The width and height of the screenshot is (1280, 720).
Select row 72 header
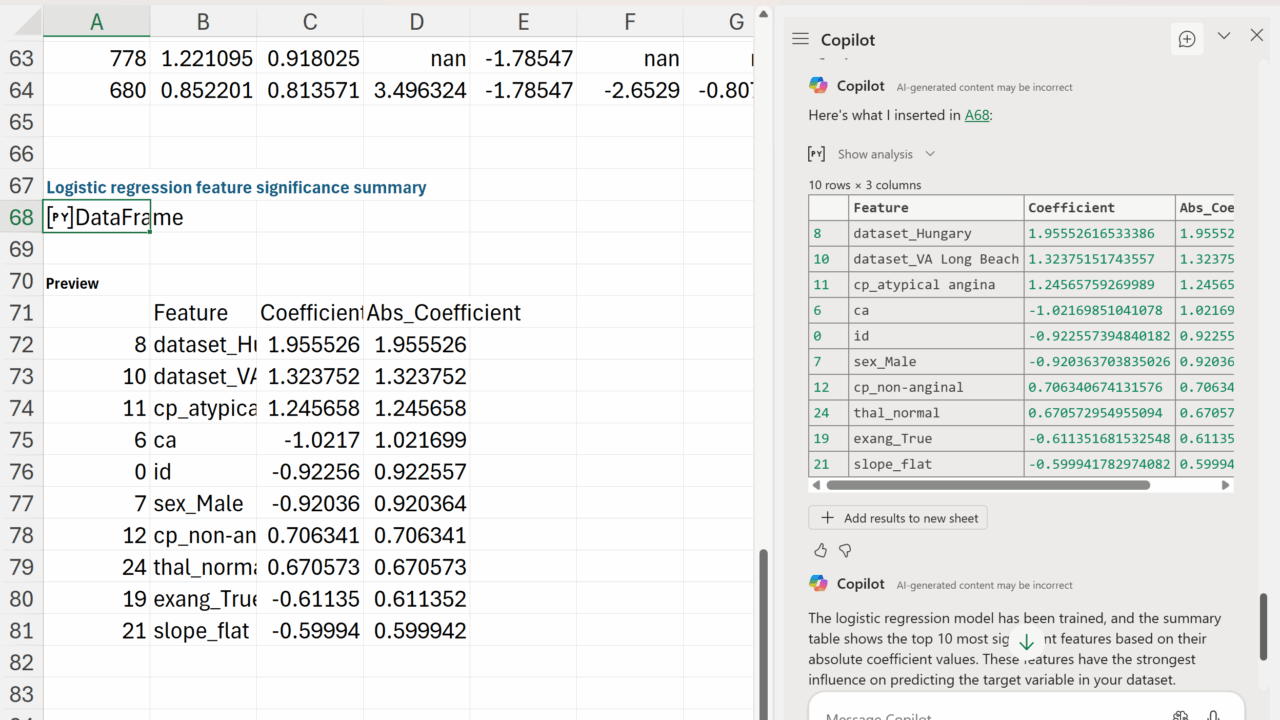tap(21, 345)
